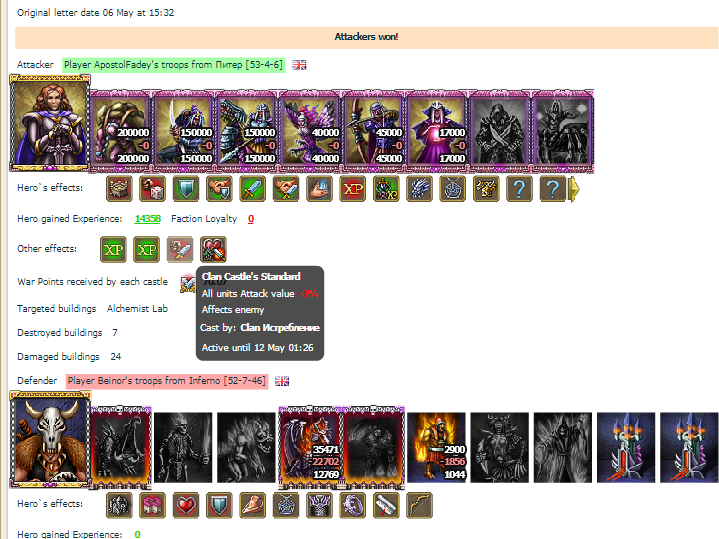The width and height of the screenshot is (719, 539).
Task: Open Player ApostolFadey's troops link
Action: coord(173,65)
